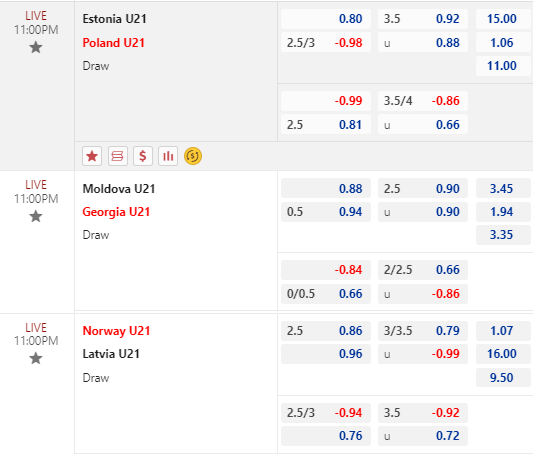Viewport: 533px width, 454px height.
Task: Select Latvia U21 win odds 16.00
Action: coord(503,354)
